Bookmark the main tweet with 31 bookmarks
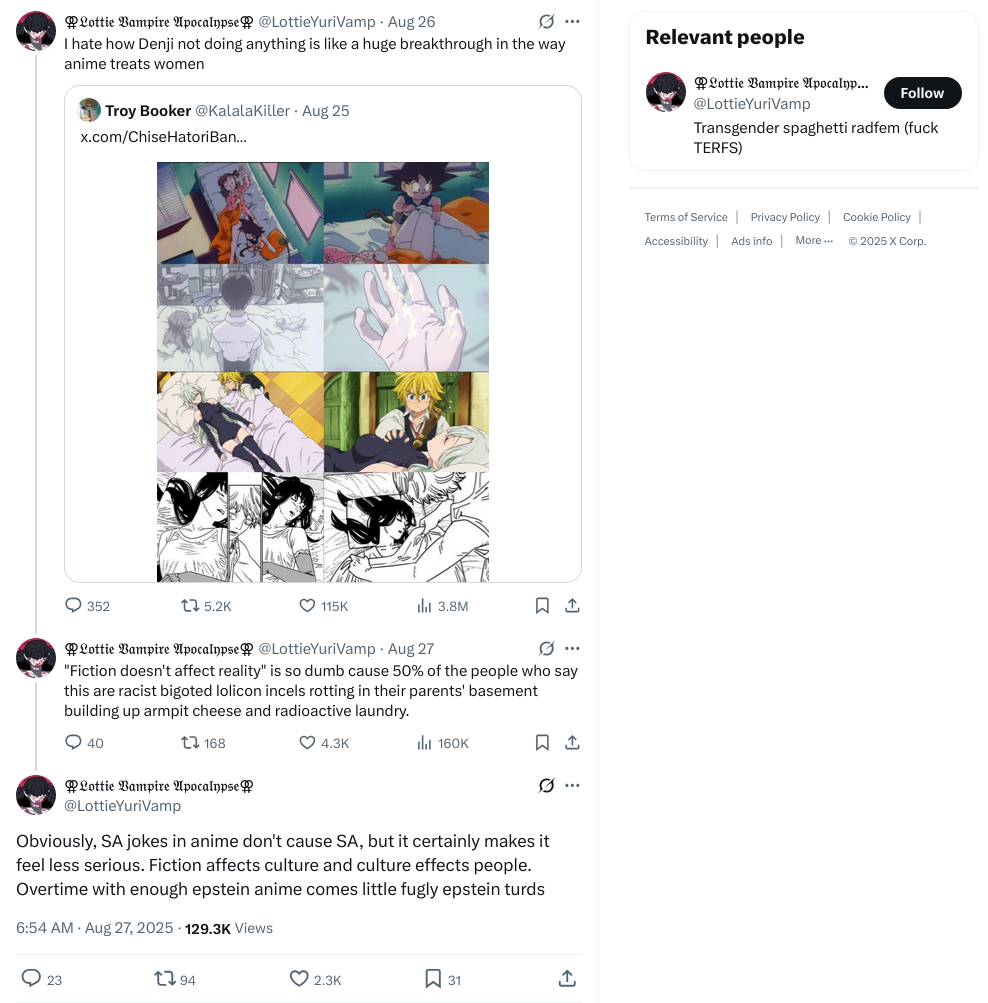Viewport: 988px width, 1003px height. [x=443, y=979]
